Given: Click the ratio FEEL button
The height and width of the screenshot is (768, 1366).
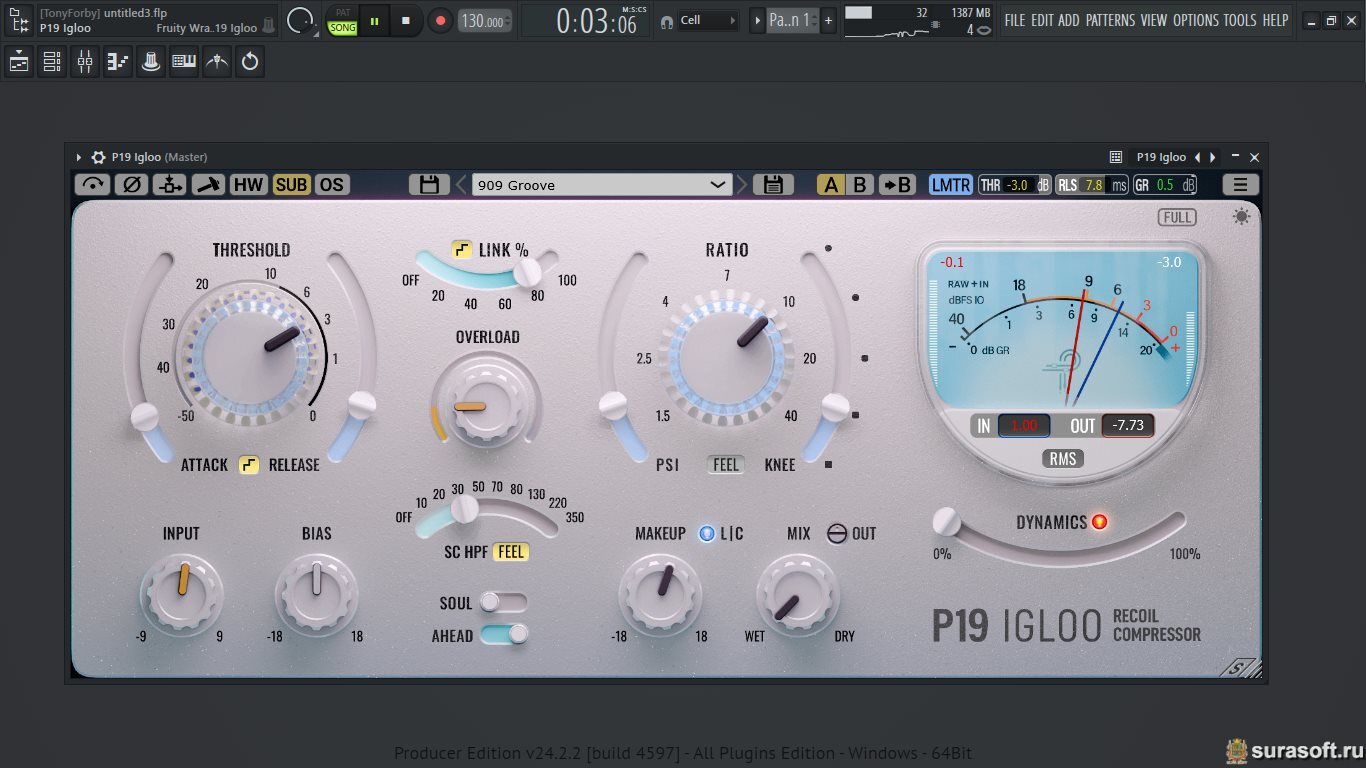Looking at the screenshot, I should click(x=726, y=465).
